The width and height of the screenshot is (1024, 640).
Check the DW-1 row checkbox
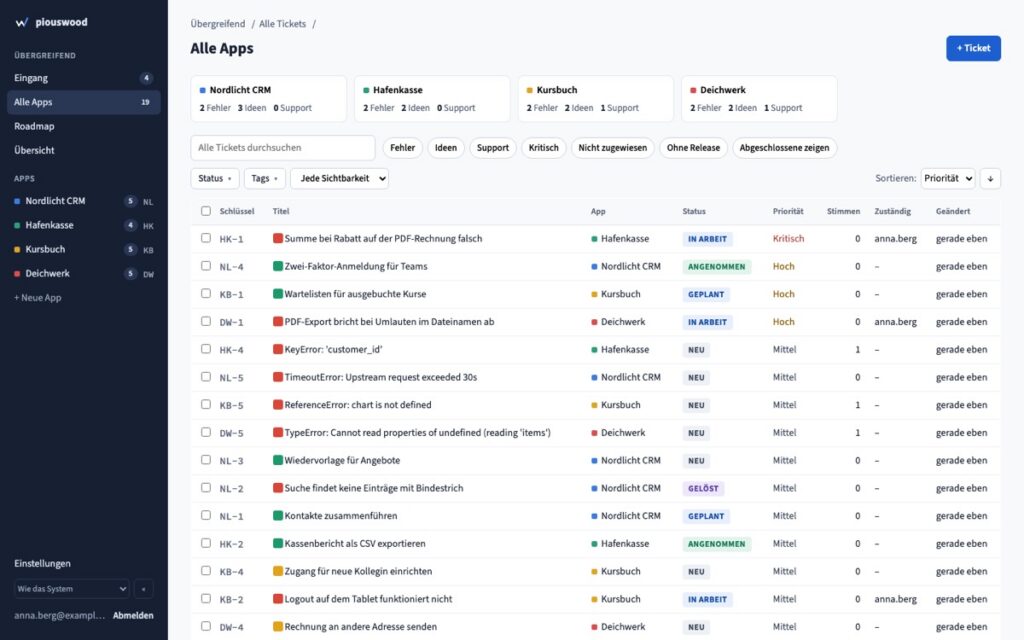click(x=206, y=321)
